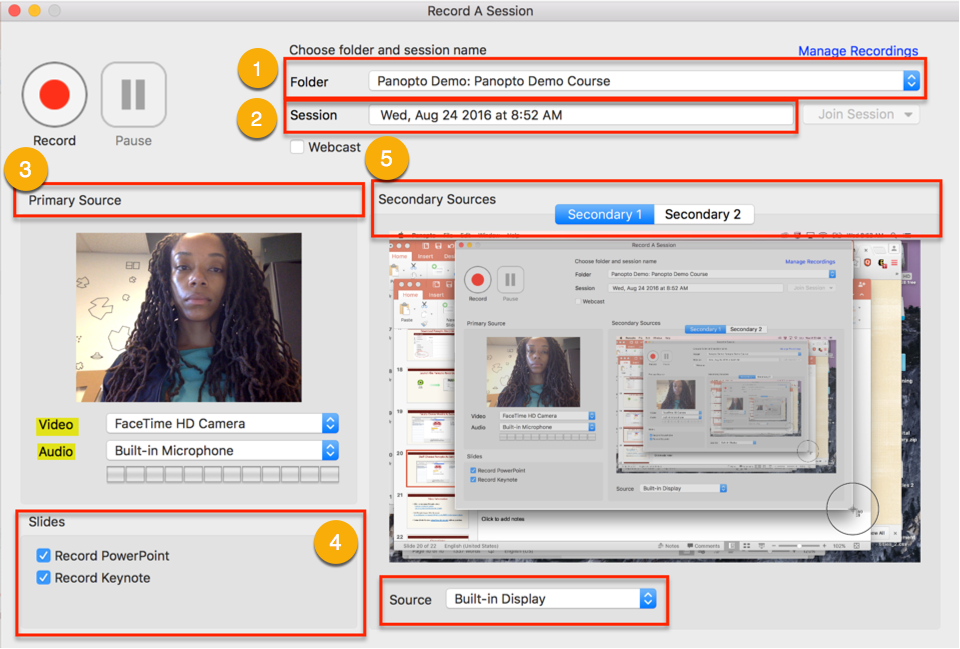Open the Video dropdown set to FaceTime HD Camera
This screenshot has width=960, height=649.
tap(223, 424)
